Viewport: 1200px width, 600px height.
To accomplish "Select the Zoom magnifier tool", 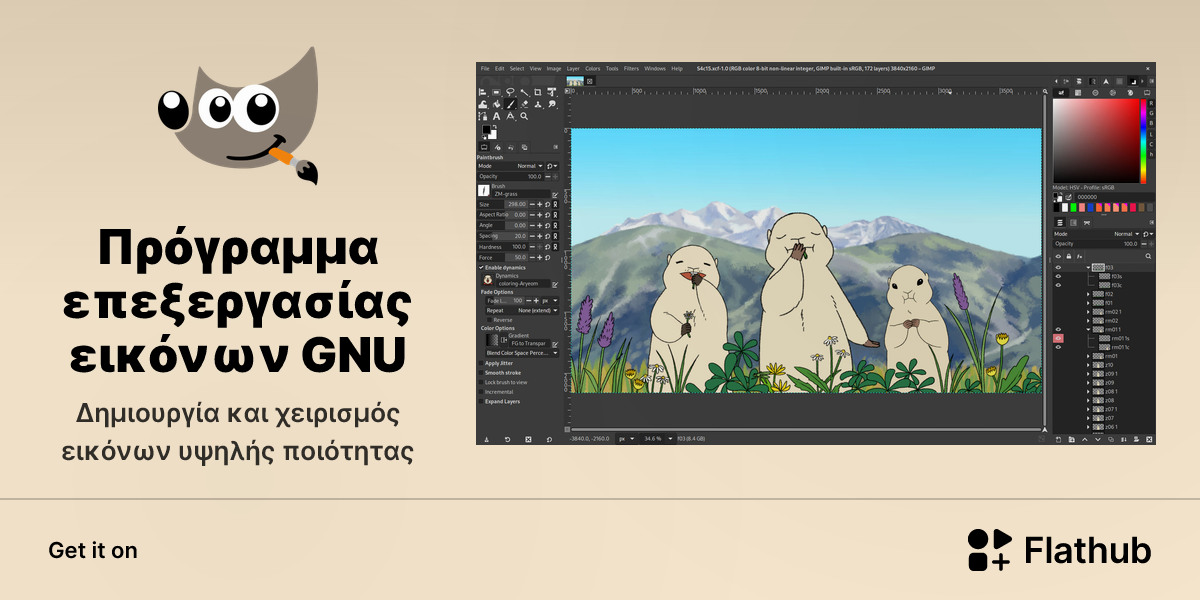I will (524, 116).
